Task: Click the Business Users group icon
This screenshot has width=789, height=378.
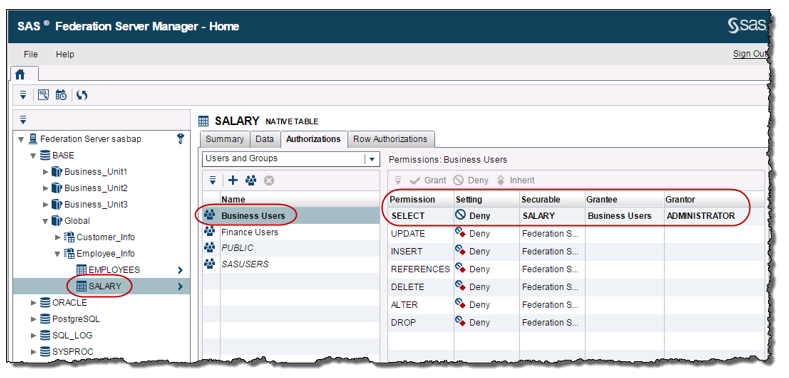Action: pos(210,215)
